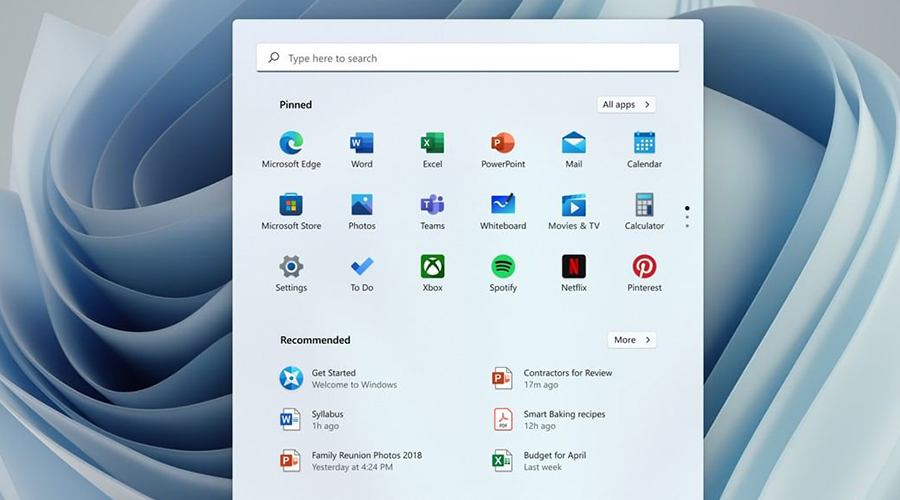Open the Photos app
The width and height of the screenshot is (900, 500).
(362, 205)
